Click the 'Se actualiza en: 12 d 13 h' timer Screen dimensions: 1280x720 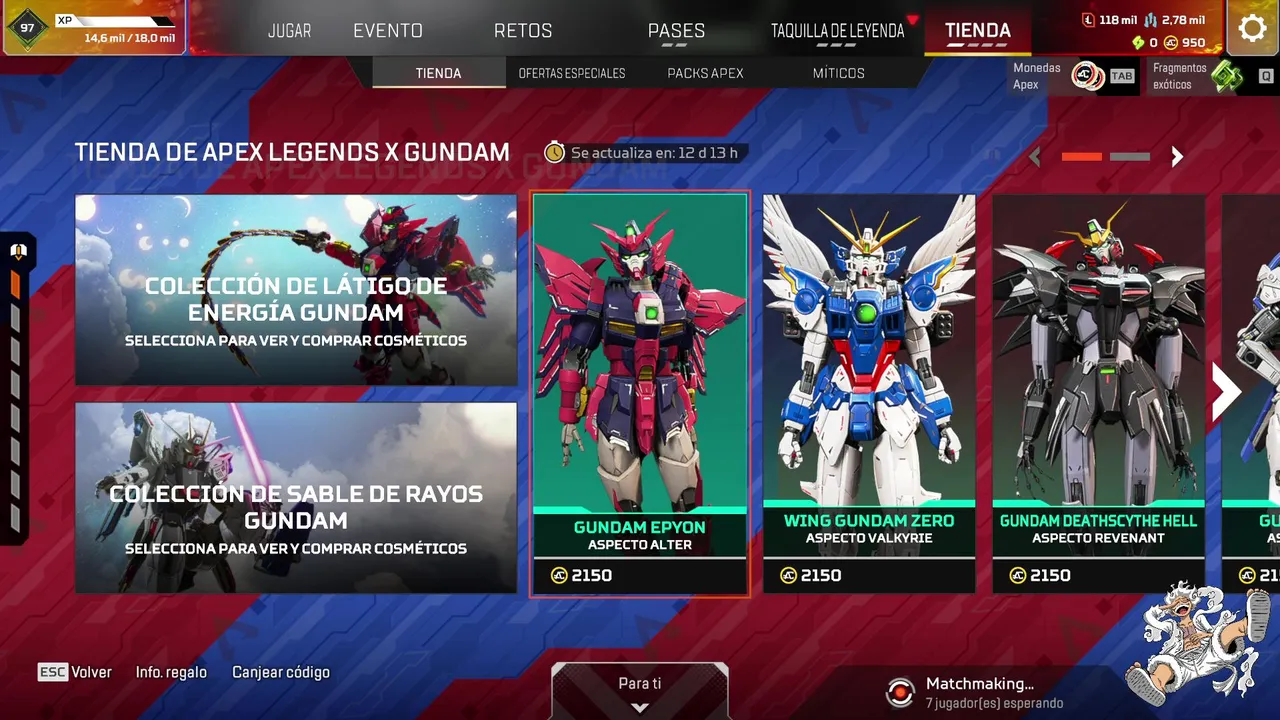point(654,153)
